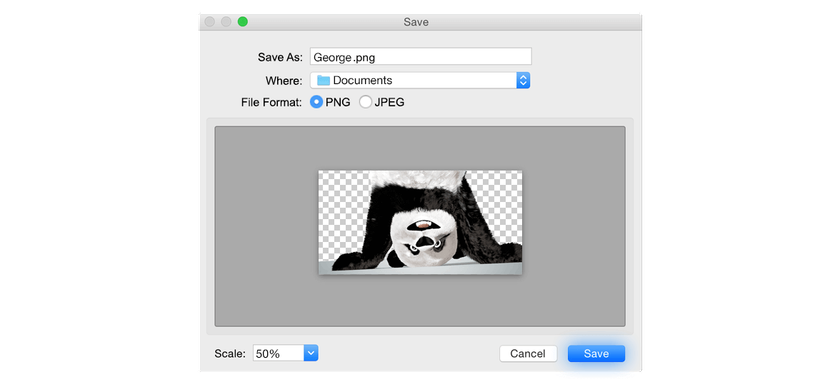This screenshot has width=840, height=379.
Task: Click the panda preview thumbnail
Action: point(420,222)
